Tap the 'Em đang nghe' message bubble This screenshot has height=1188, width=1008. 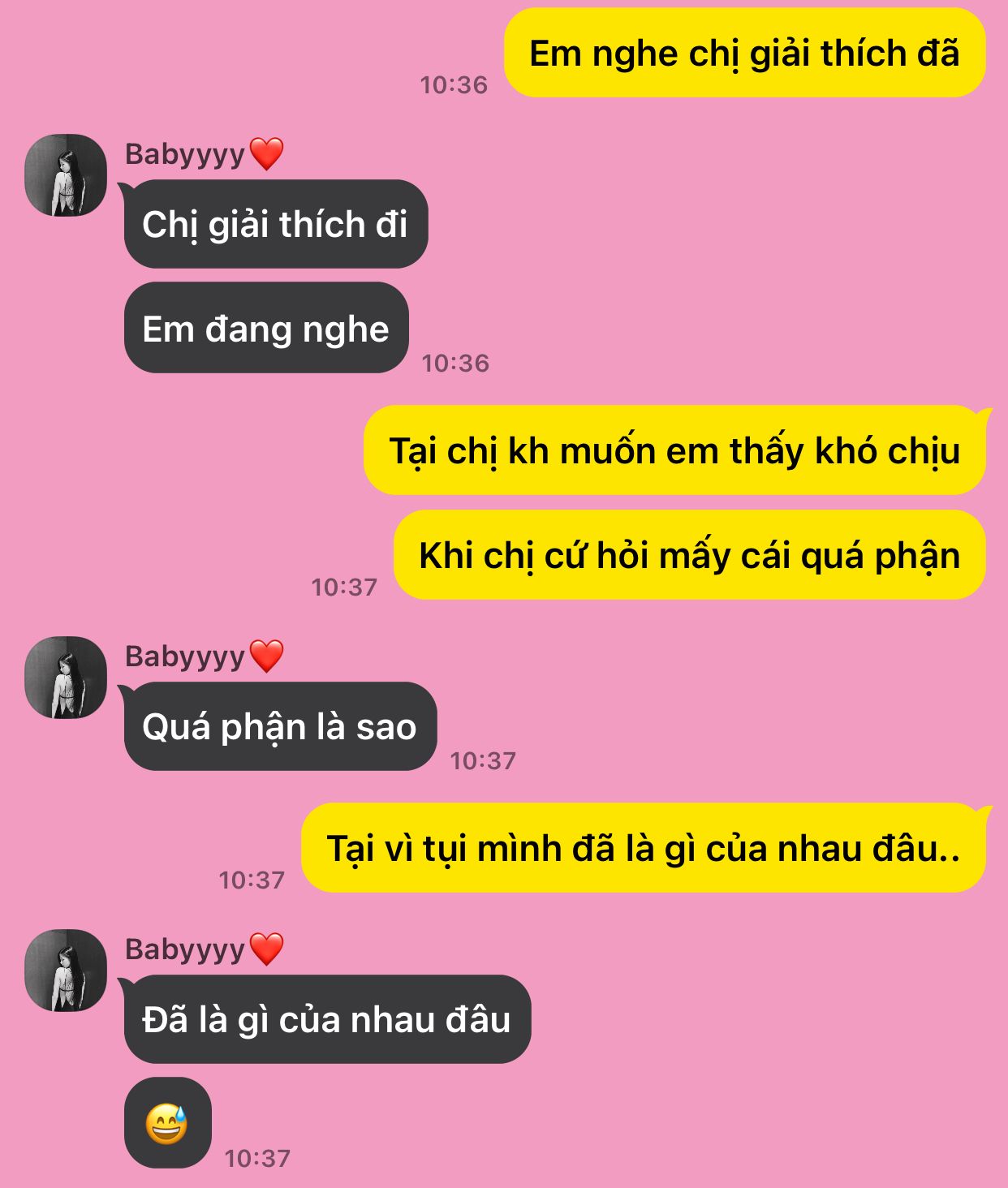[266, 329]
